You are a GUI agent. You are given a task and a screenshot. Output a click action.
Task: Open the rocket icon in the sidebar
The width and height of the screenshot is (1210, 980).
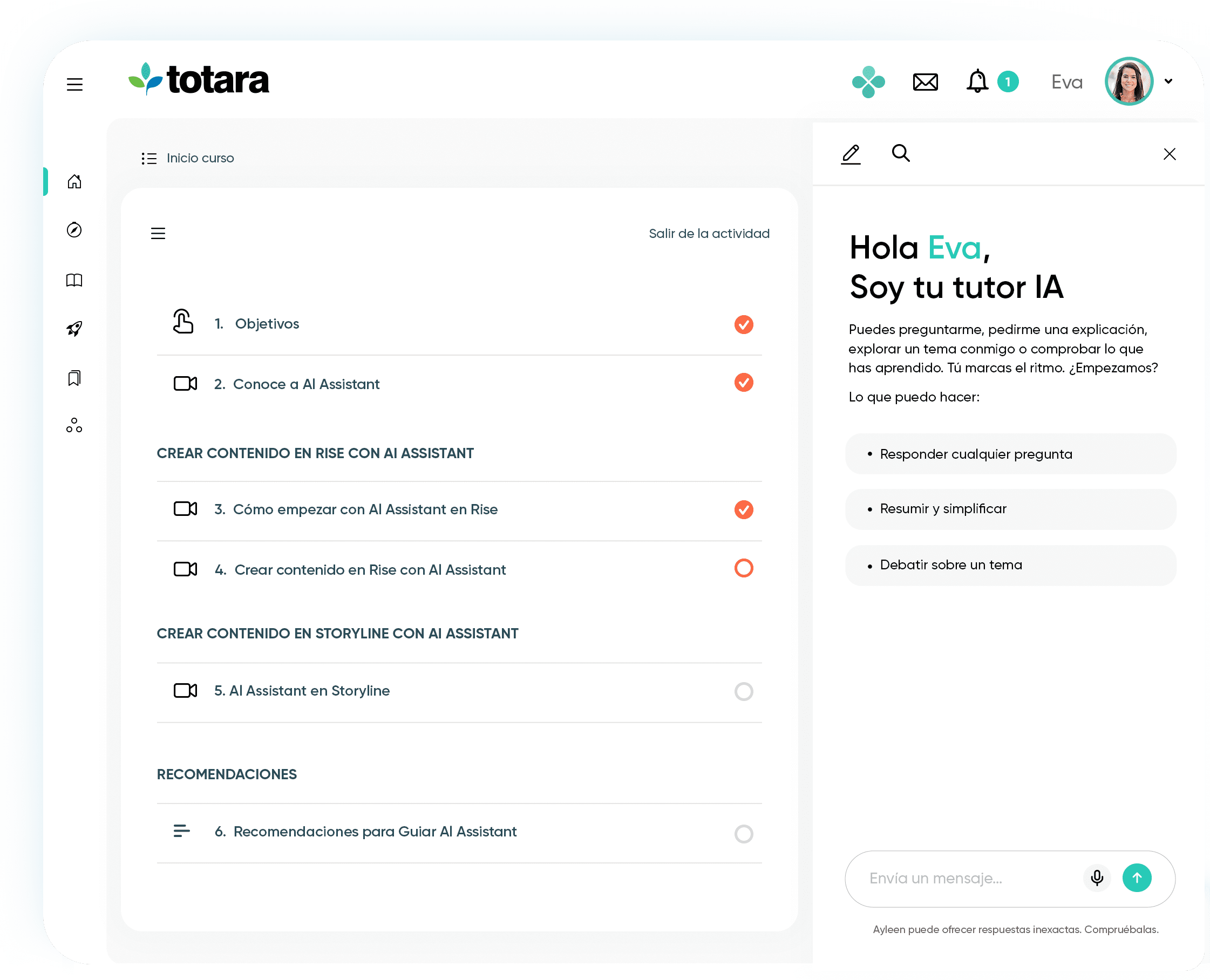click(74, 329)
